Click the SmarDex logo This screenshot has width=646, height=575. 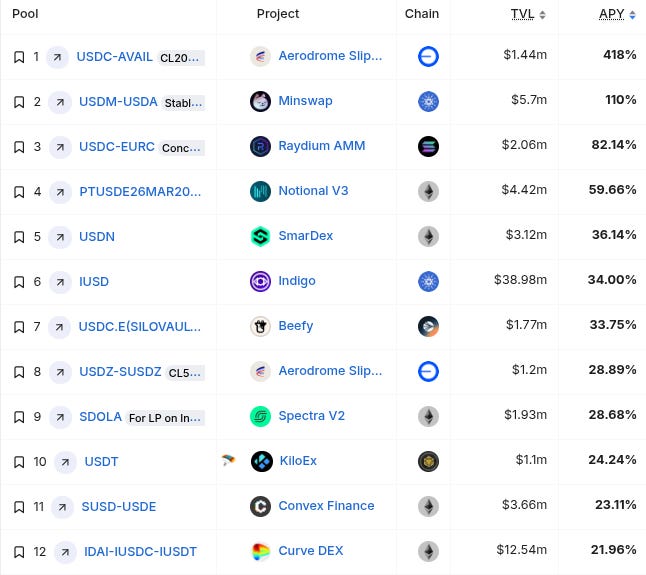coord(260,236)
